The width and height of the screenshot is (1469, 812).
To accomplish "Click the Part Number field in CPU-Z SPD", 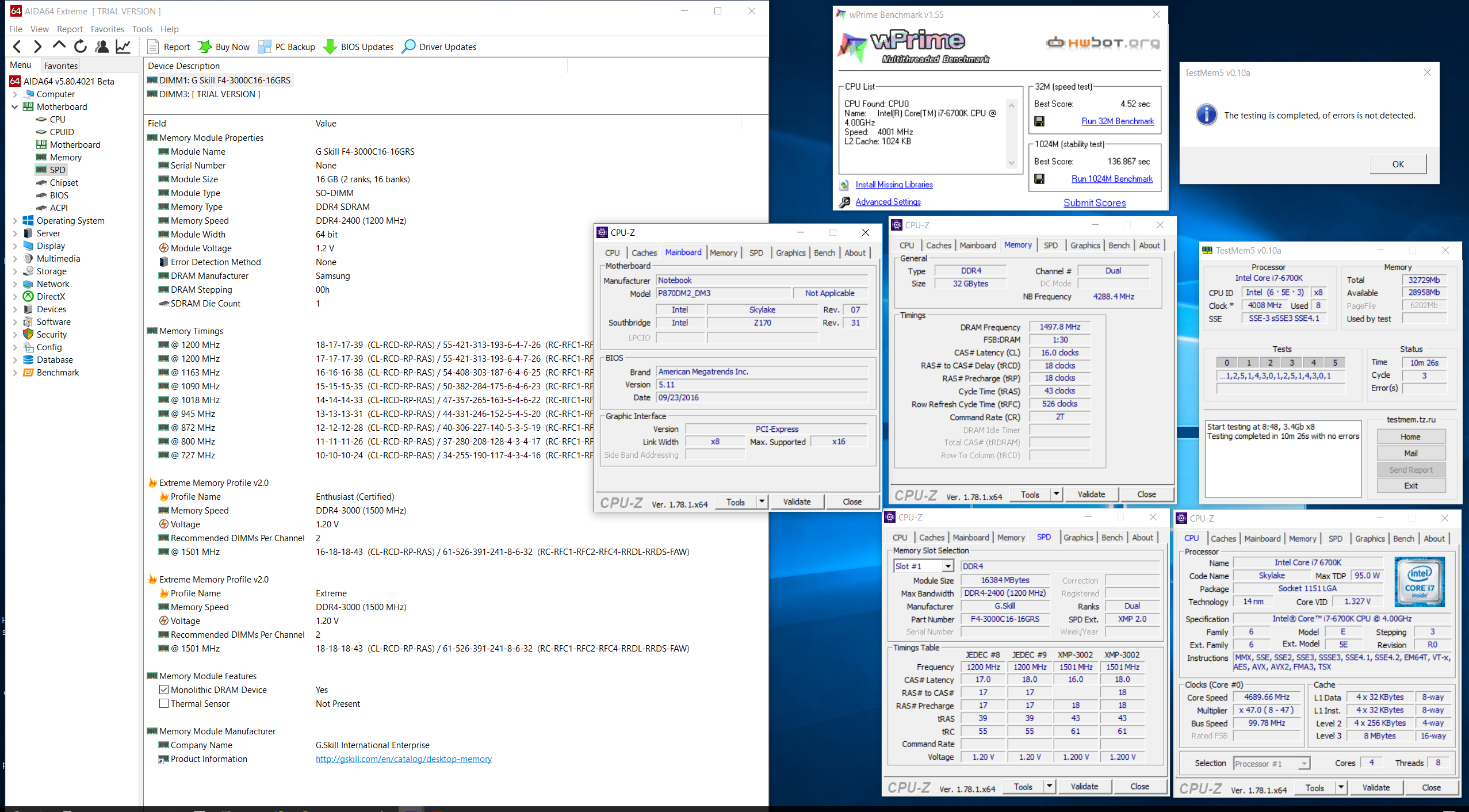I will coord(1005,619).
